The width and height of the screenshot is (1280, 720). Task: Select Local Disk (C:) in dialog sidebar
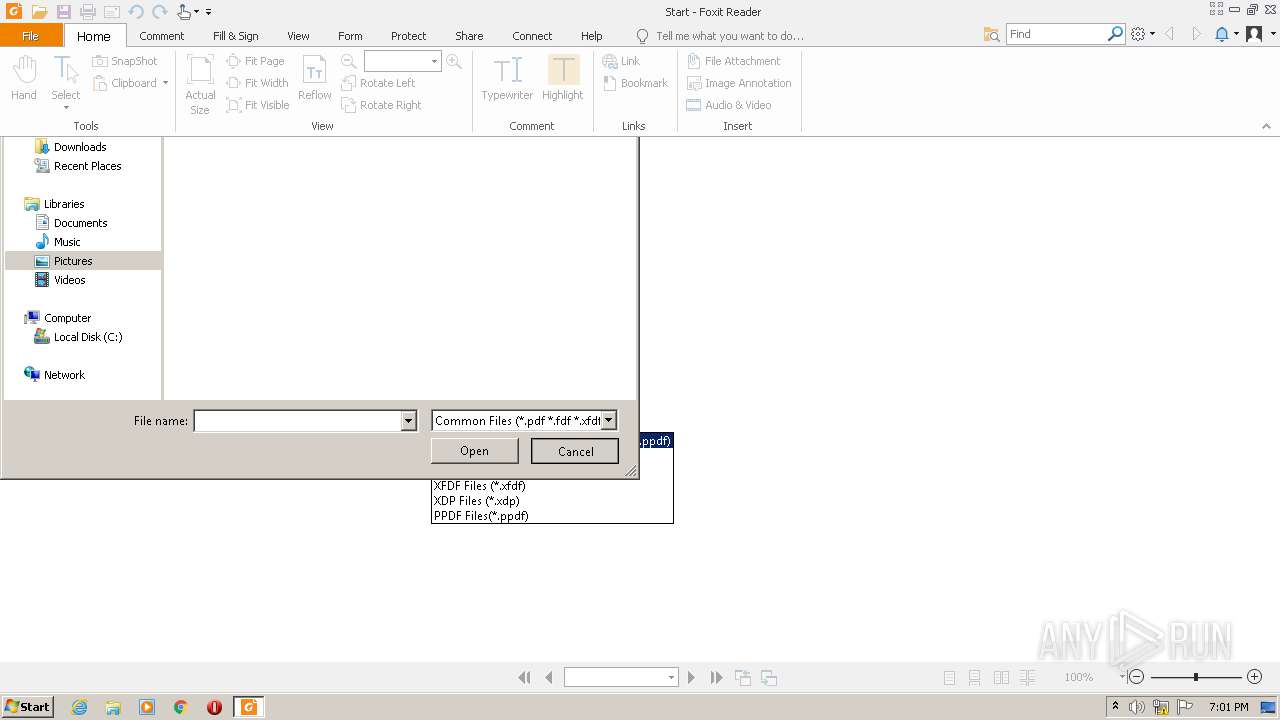point(78,337)
